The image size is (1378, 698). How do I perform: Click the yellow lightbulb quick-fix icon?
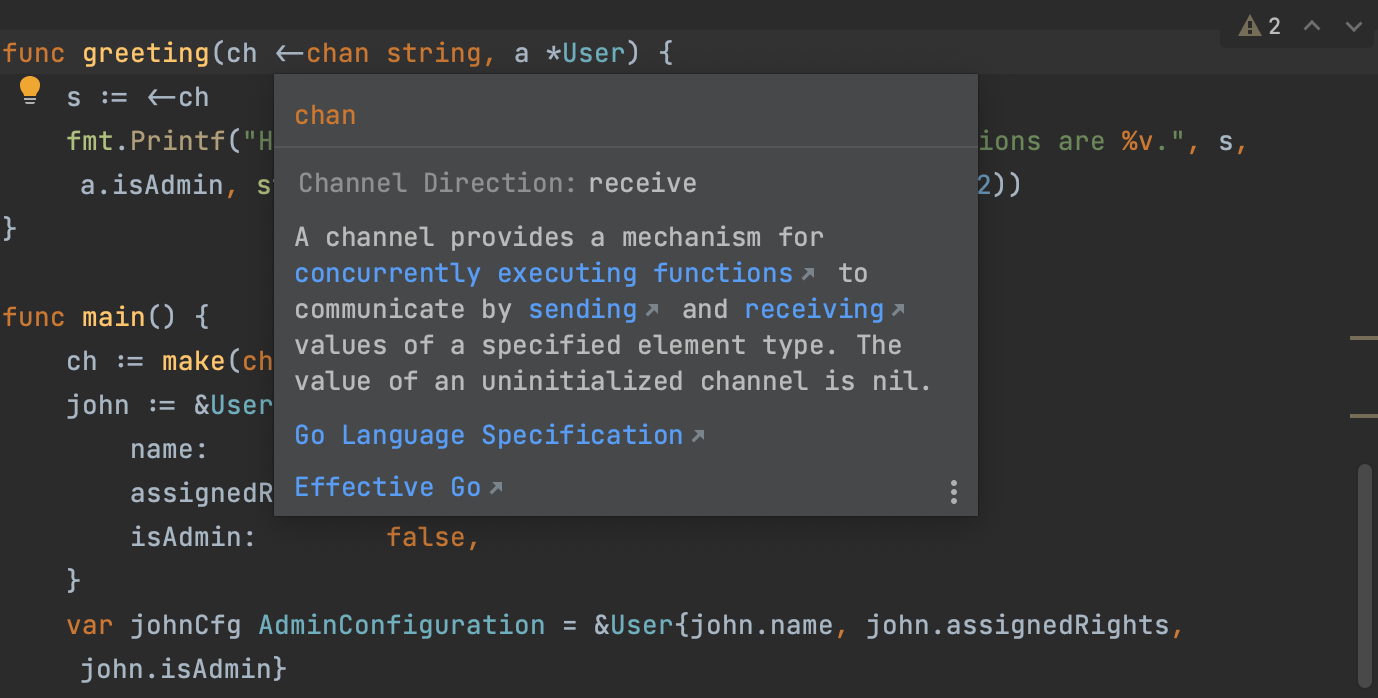coord(30,91)
